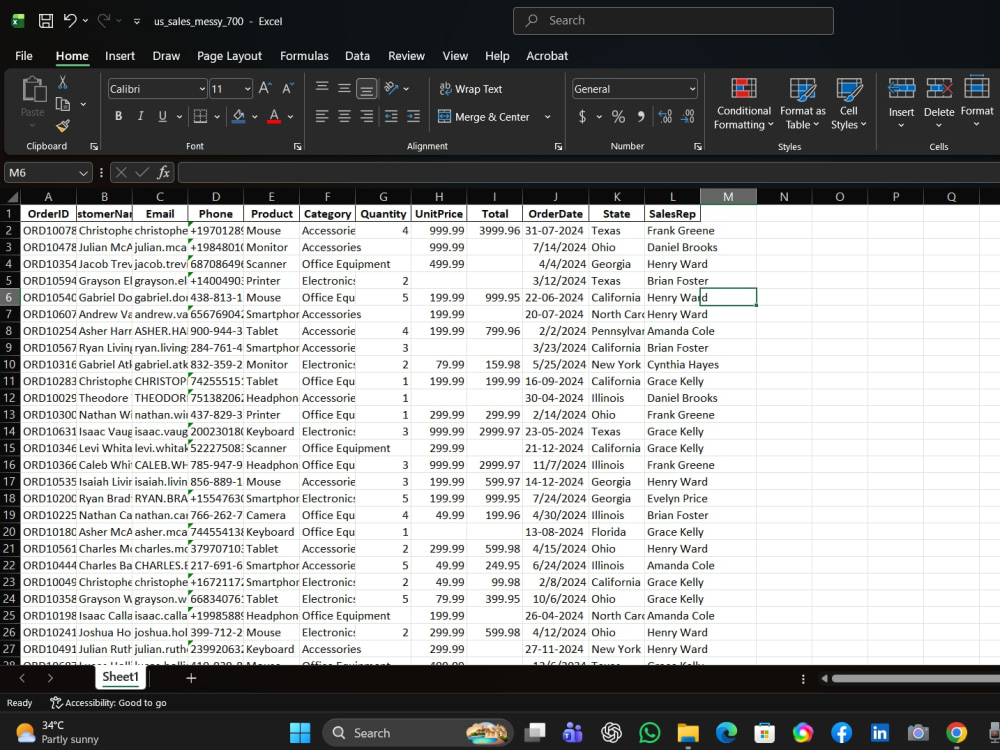This screenshot has width=1000, height=750.
Task: Toggle Bold formatting
Action: 119,116
